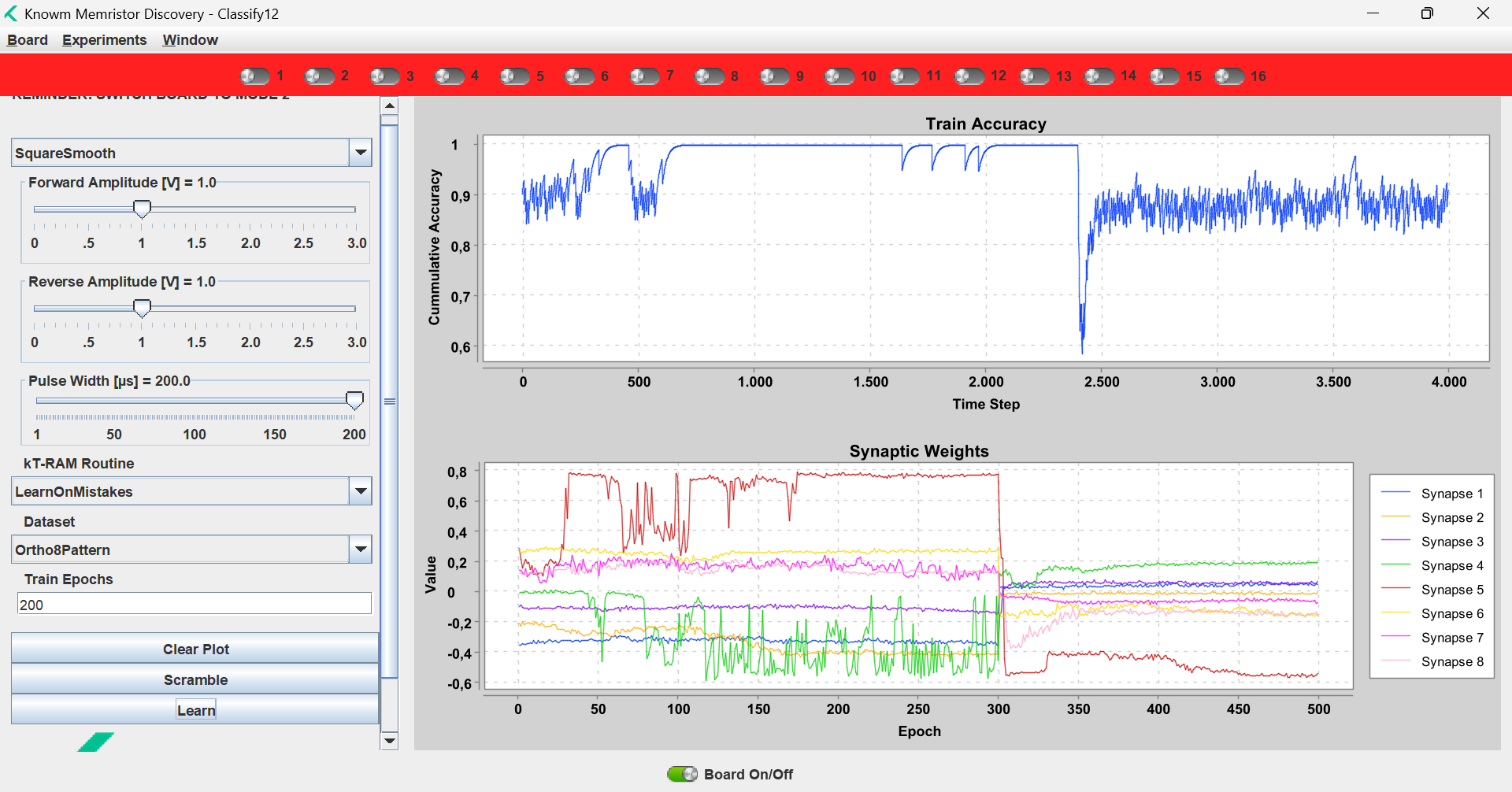Screen dimensions: 1512x792
Task: Click the Scramble button
Action: (x=195, y=679)
